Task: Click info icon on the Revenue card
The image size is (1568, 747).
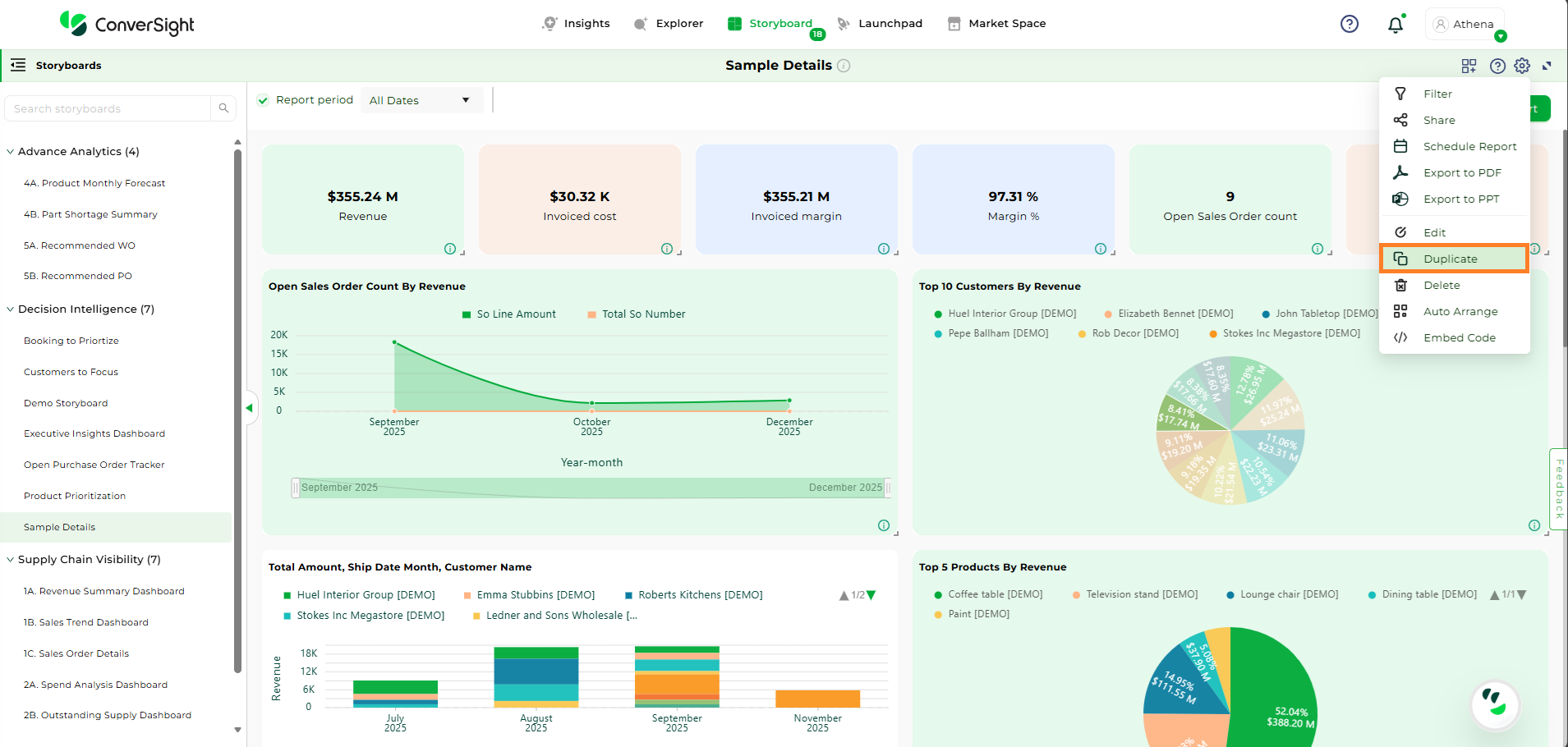Action: 450,249
